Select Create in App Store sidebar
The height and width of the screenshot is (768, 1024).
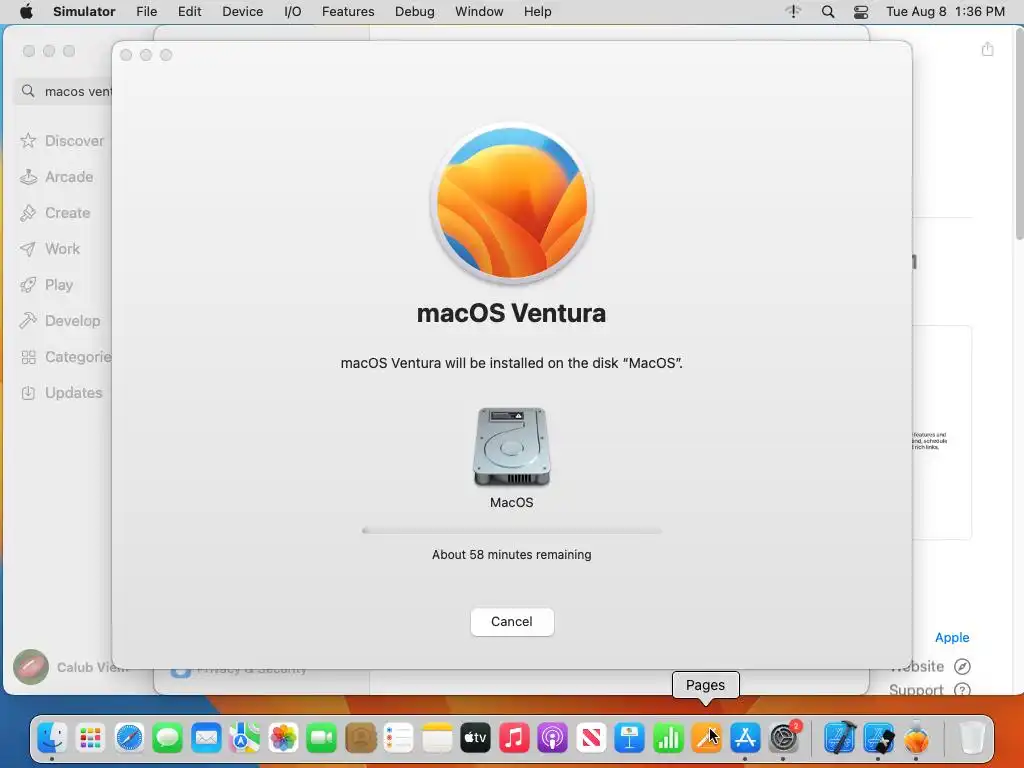point(56,213)
